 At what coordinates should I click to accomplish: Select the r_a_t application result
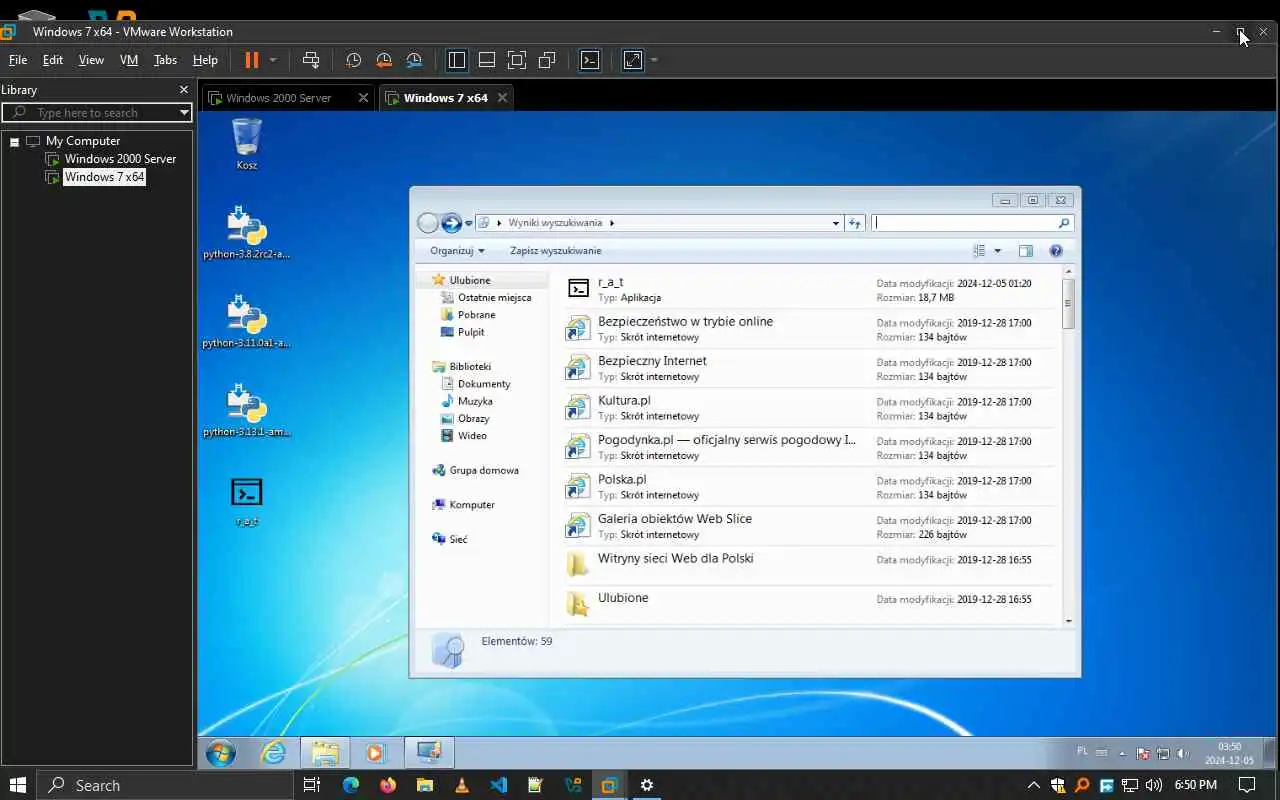(808, 290)
